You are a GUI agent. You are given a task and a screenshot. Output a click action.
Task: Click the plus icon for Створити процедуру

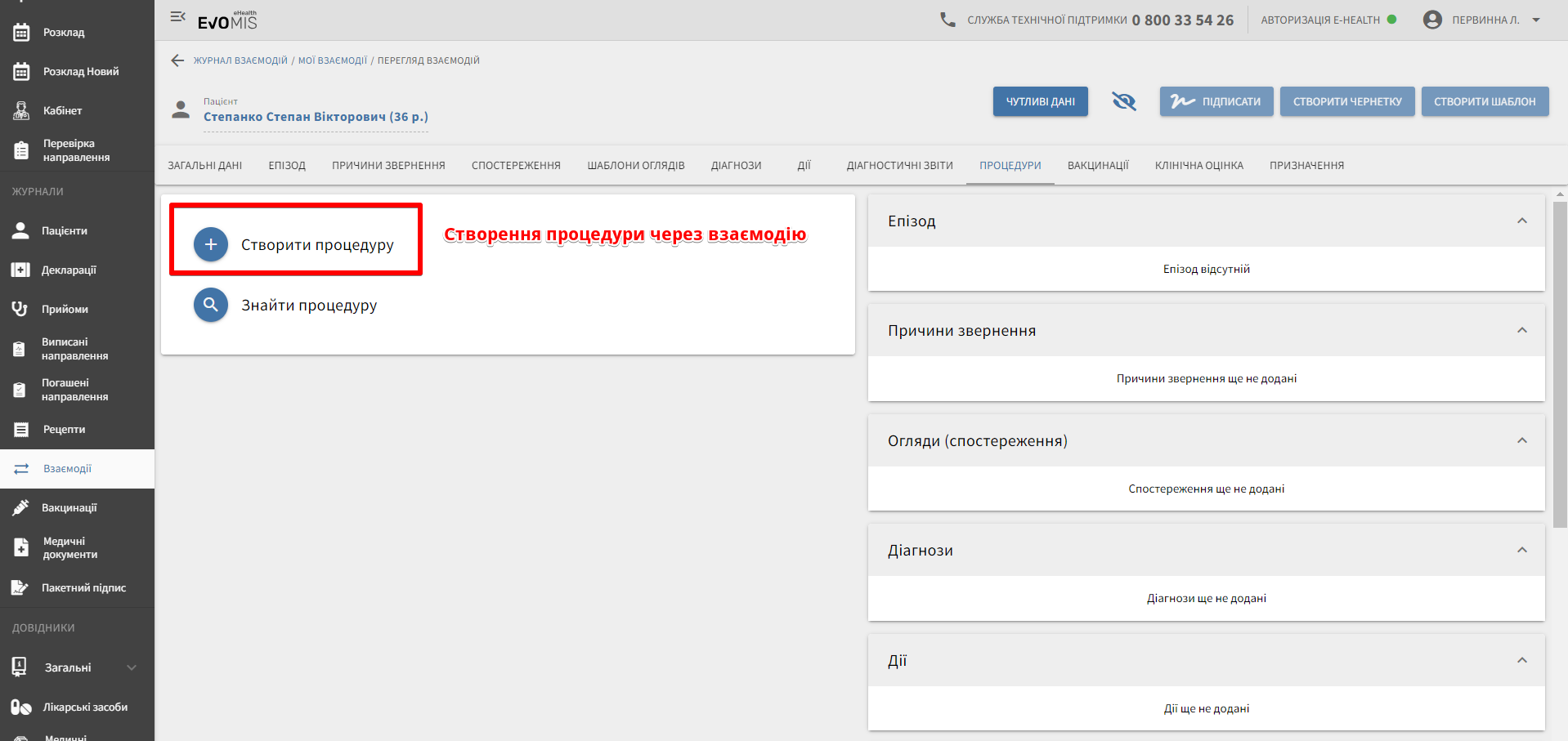(211, 244)
